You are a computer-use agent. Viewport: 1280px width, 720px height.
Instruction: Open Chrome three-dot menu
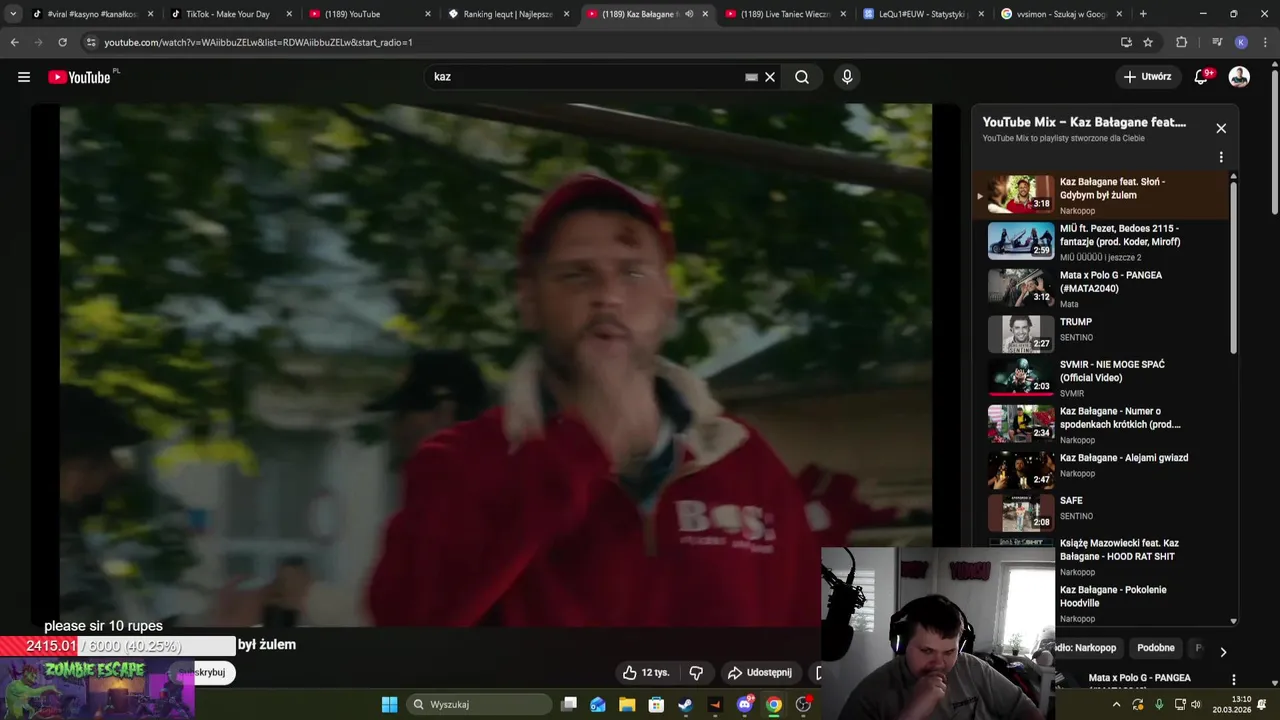click(x=1266, y=42)
